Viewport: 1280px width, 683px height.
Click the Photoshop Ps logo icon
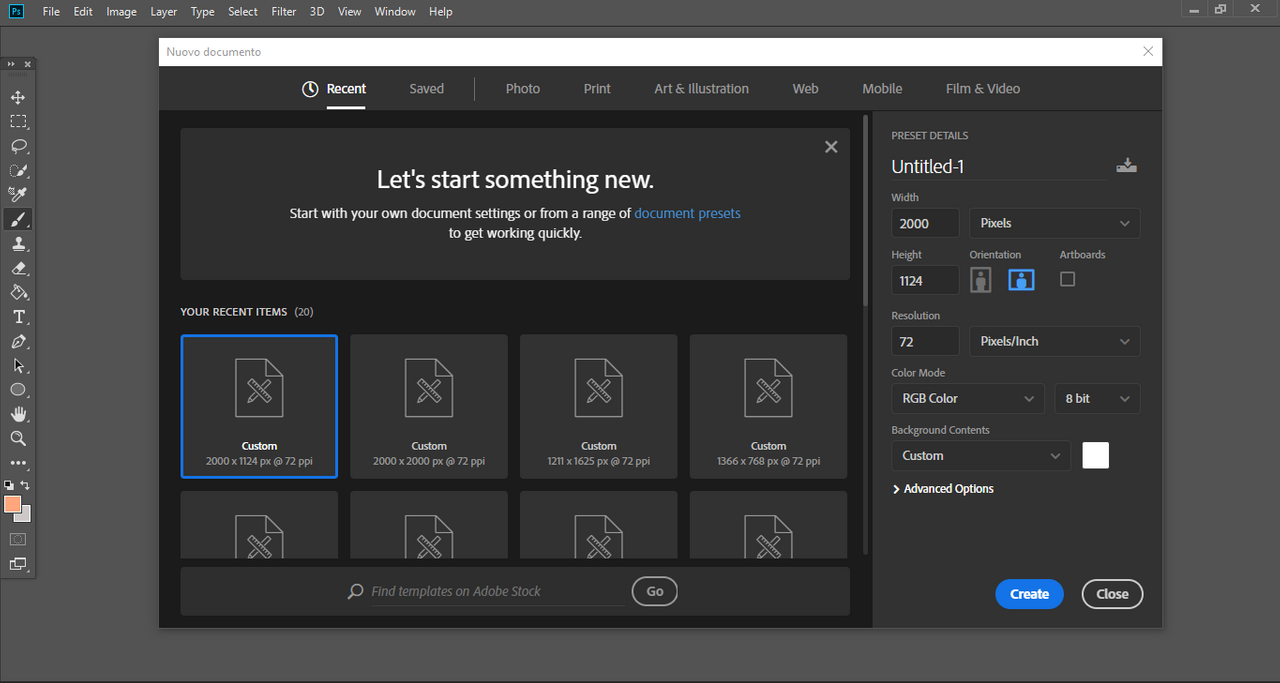(x=16, y=11)
